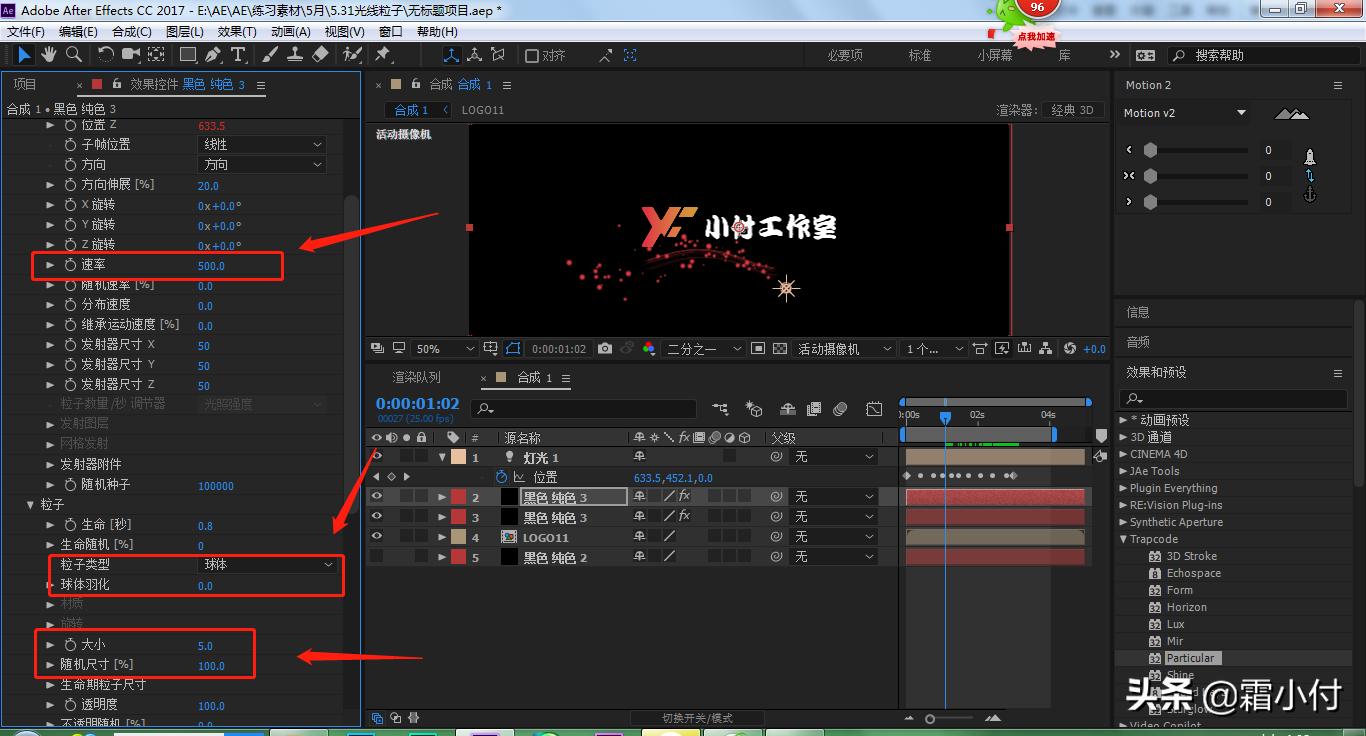Open the 50% magnification dropdown

444,348
